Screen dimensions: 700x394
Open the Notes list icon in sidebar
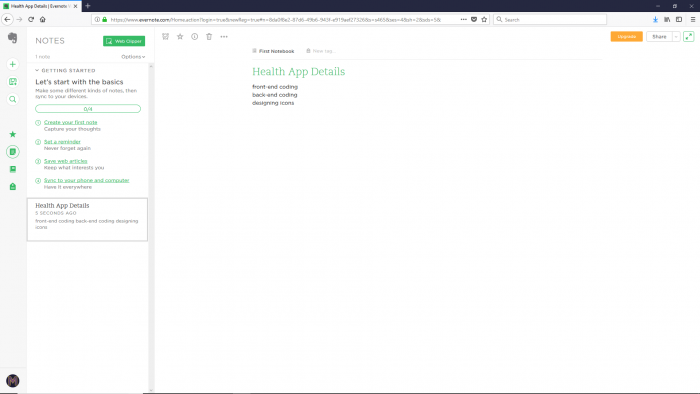[x=12, y=152]
